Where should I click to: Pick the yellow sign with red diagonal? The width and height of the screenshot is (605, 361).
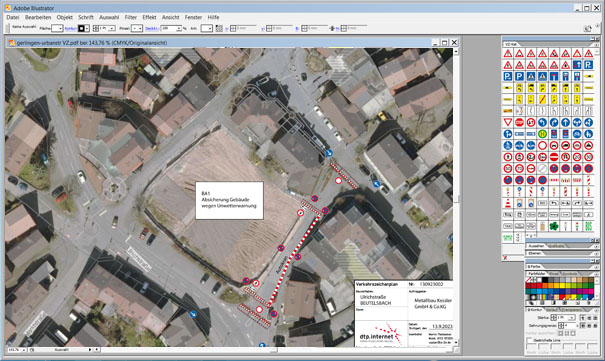tap(542, 100)
